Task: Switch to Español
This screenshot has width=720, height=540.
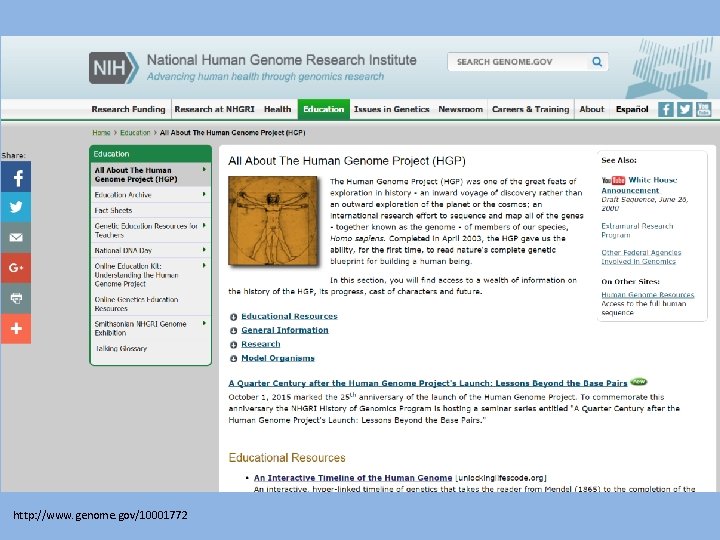Action: coord(632,109)
